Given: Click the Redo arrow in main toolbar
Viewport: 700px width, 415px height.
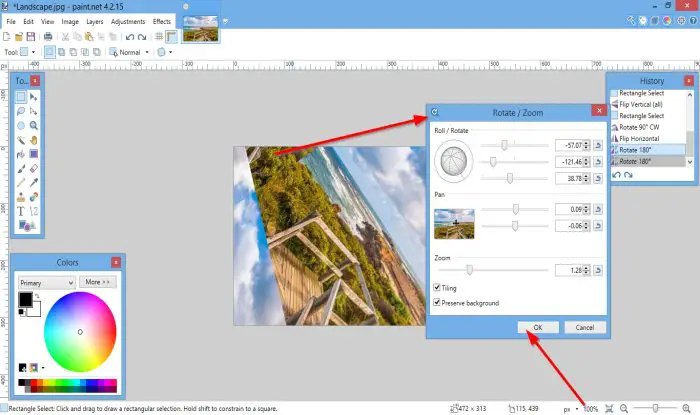Looking at the screenshot, I should [x=142, y=37].
